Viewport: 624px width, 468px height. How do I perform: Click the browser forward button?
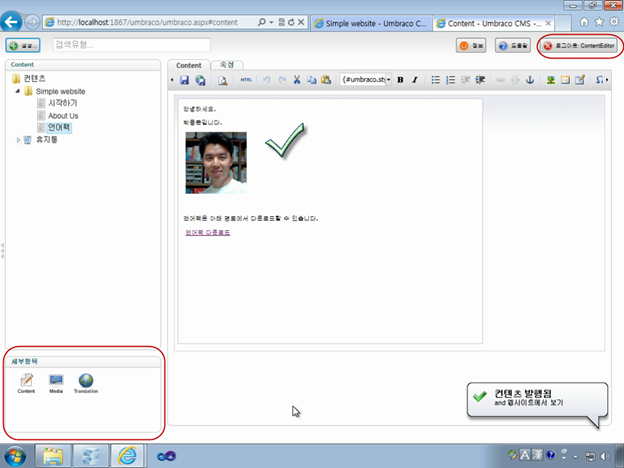32,22
